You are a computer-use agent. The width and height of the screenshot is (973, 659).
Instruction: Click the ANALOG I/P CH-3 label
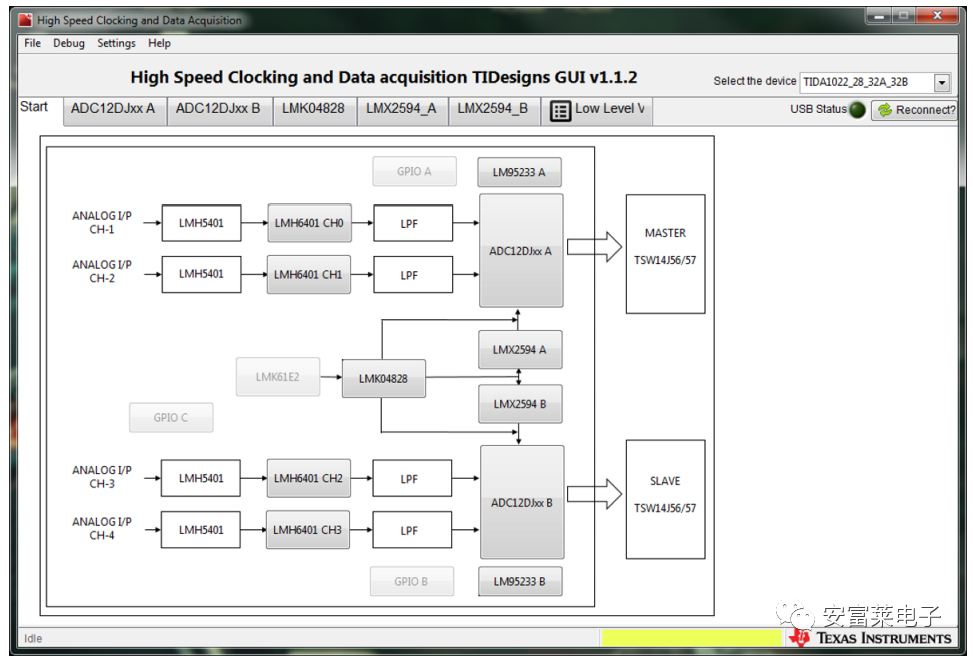102,477
